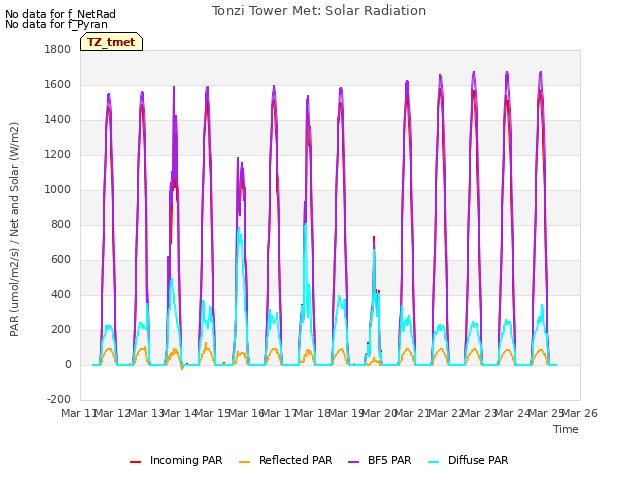The height and width of the screenshot is (480, 640).
Task: Click the Mar 11 x-axis tick label
Action: pyautogui.click(x=79, y=413)
